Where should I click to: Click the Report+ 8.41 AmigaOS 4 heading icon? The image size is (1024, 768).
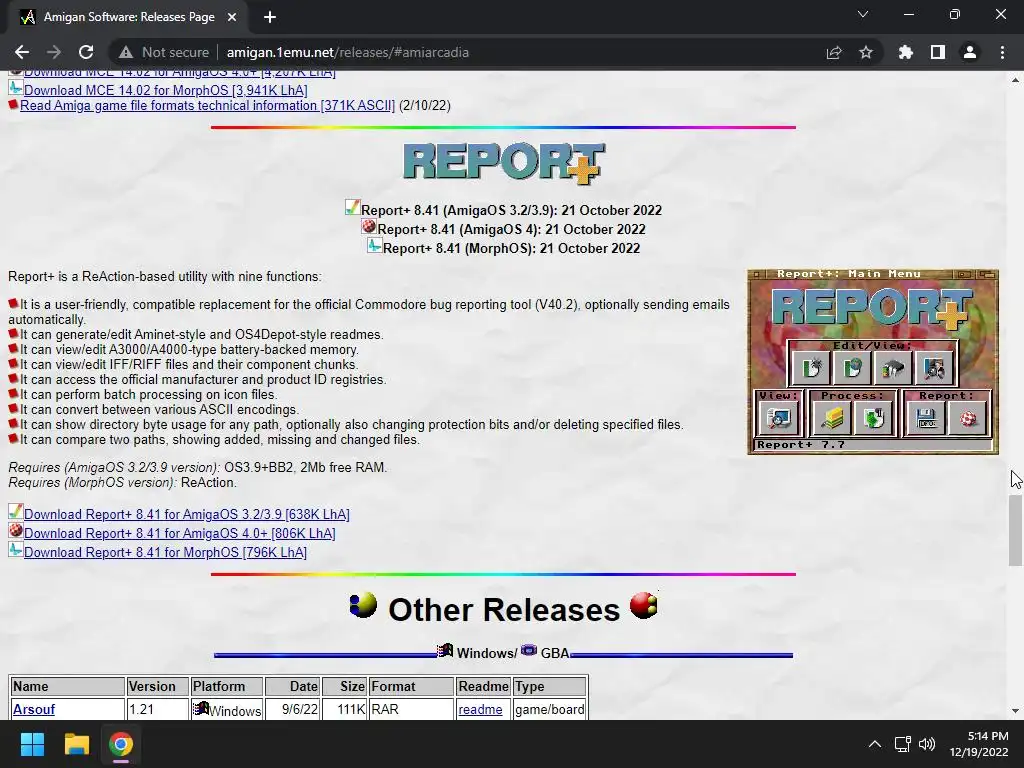coord(369,227)
